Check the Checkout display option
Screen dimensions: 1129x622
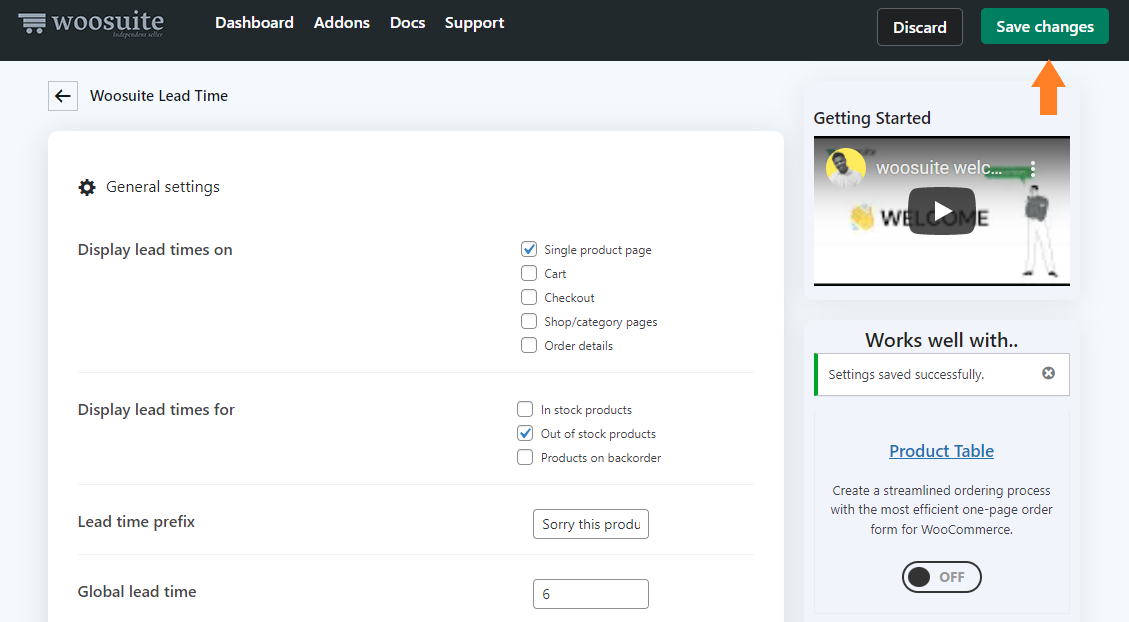528,297
